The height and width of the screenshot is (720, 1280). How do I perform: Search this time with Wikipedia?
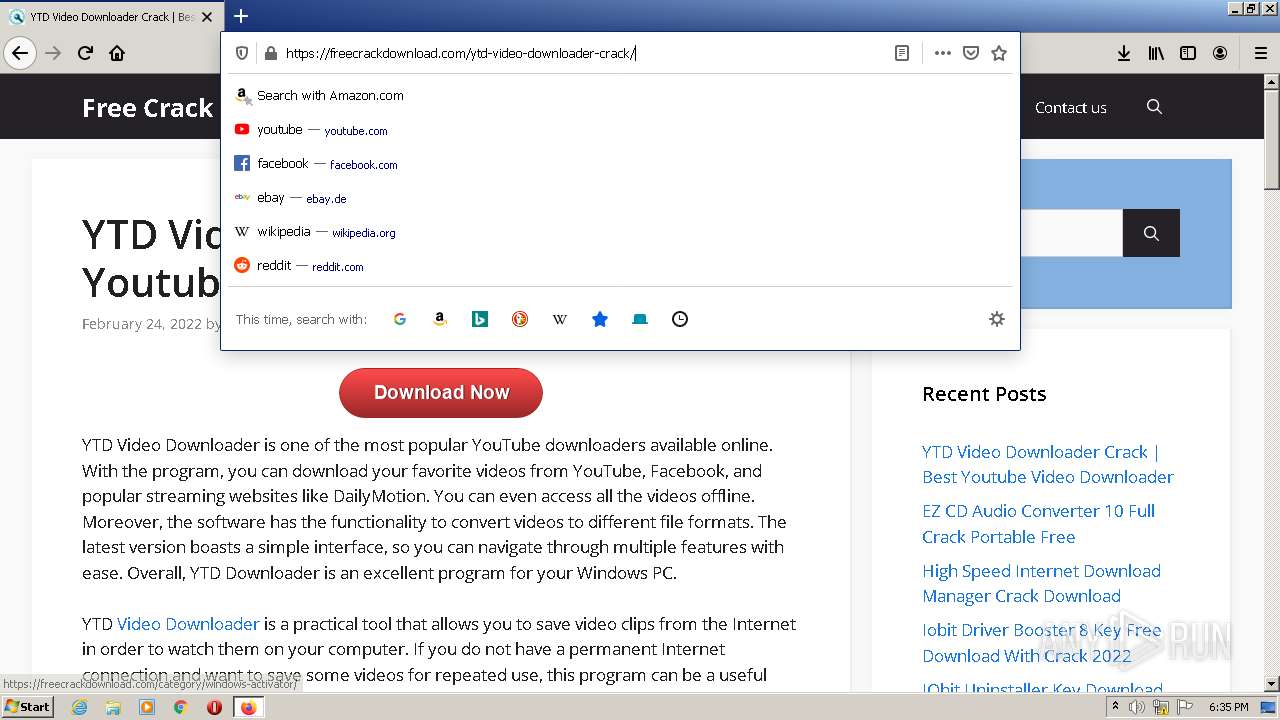click(x=560, y=319)
